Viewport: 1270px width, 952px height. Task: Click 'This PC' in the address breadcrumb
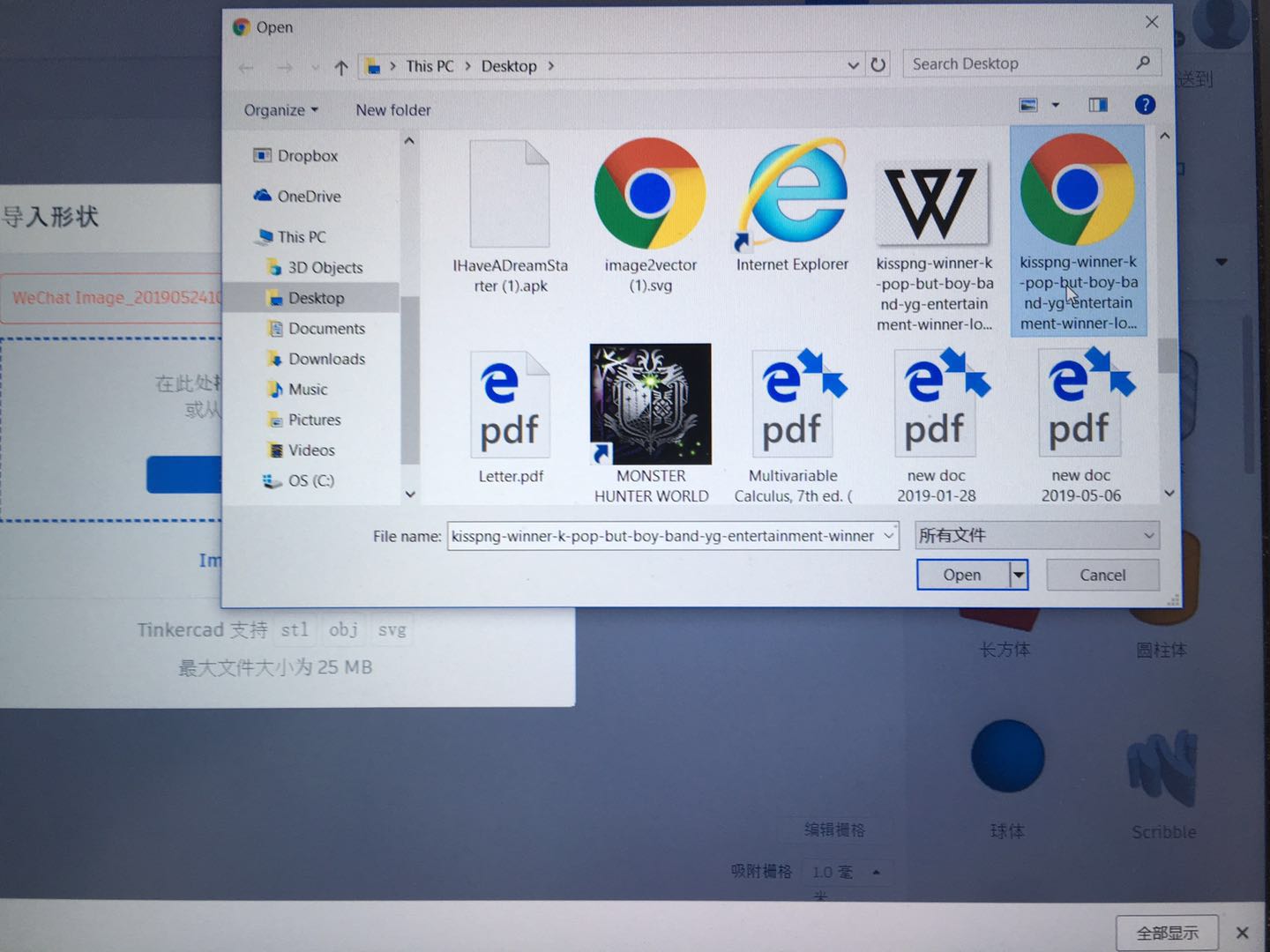[x=430, y=66]
